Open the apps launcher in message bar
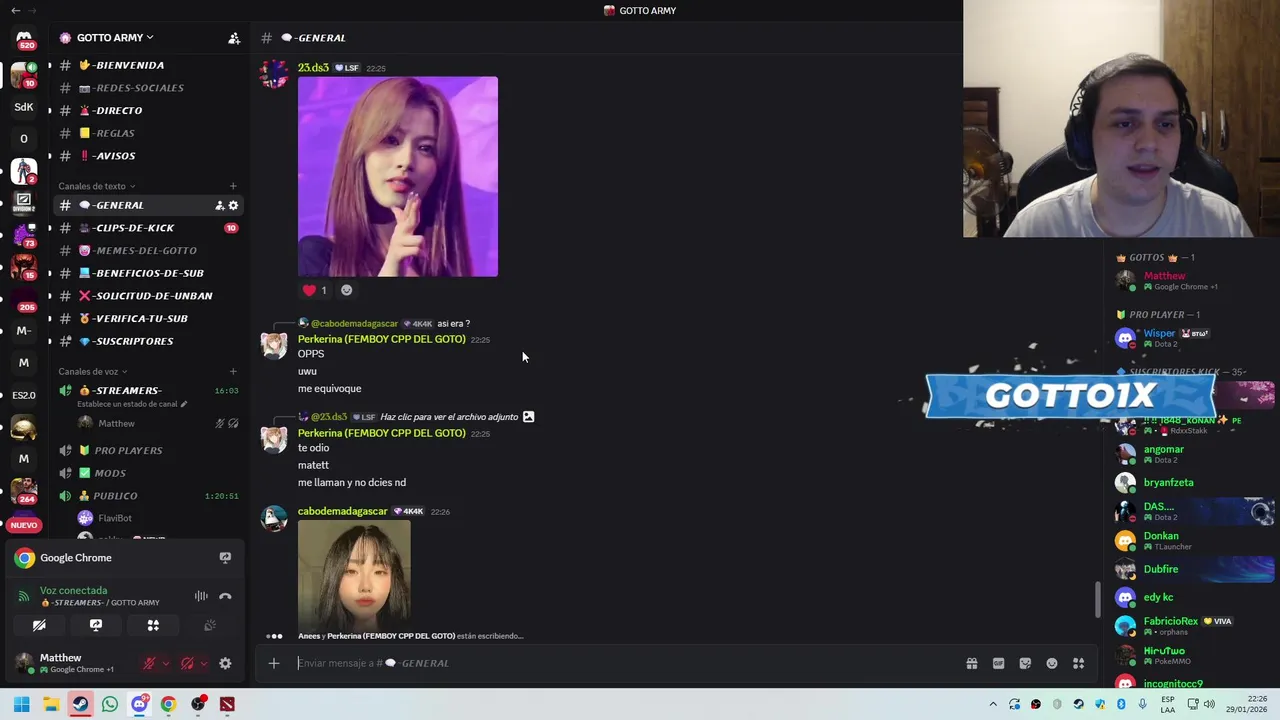The width and height of the screenshot is (1280, 720). [1079, 663]
